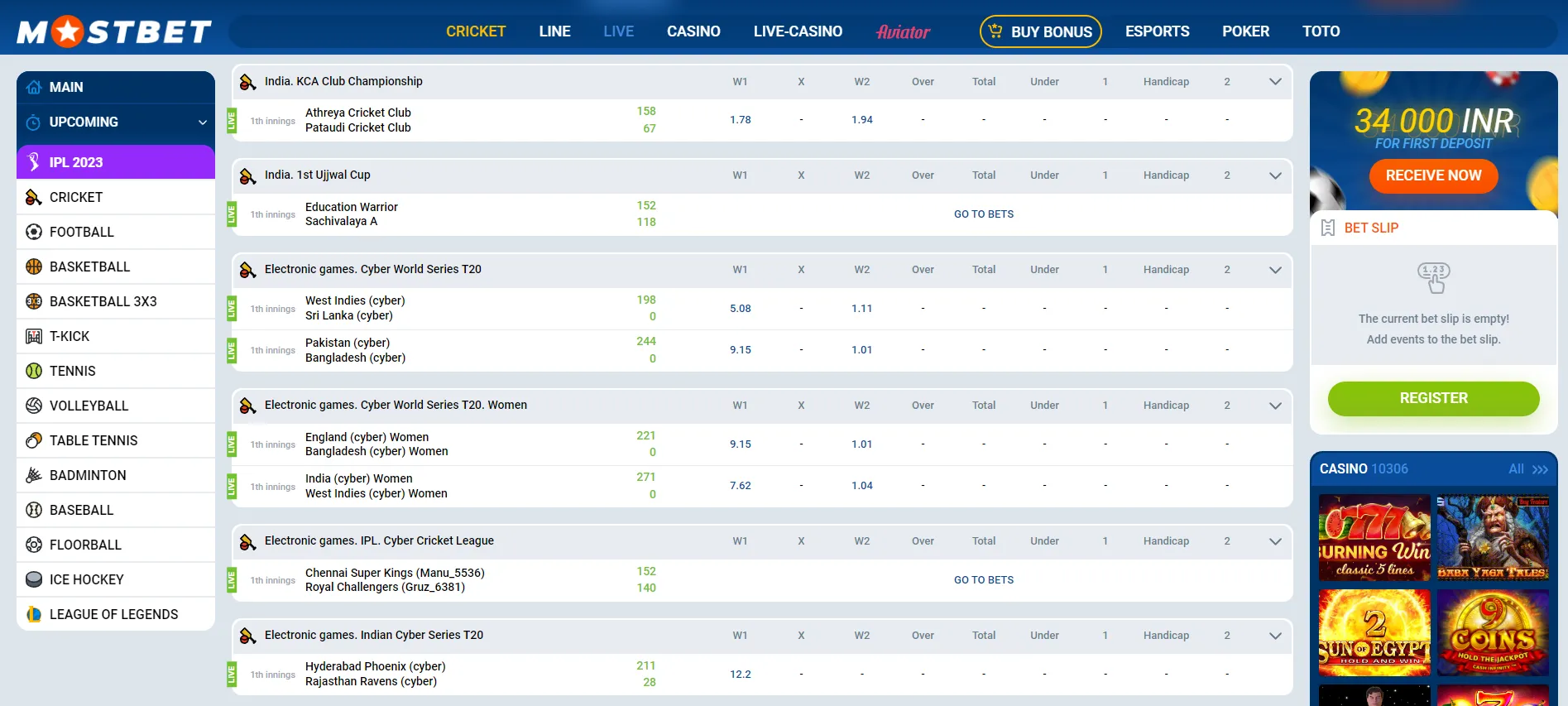The height and width of the screenshot is (706, 1568).
Task: Click the IPL 2023 trophy icon
Action: [34, 162]
